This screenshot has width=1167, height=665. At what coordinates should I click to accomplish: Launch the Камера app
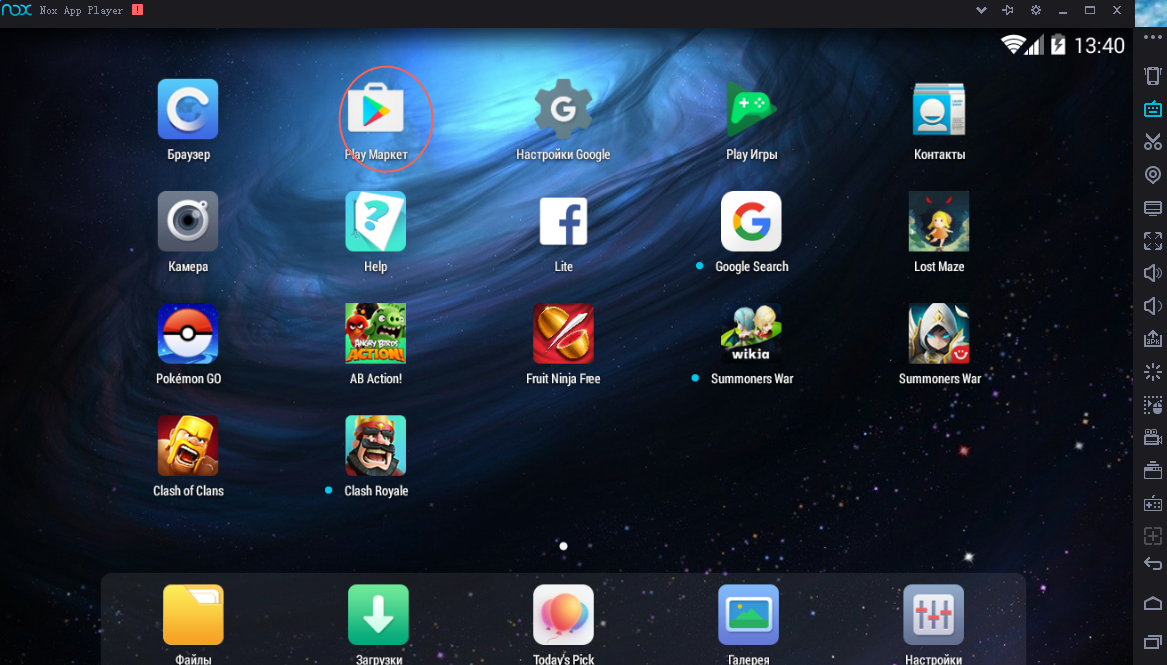click(x=188, y=221)
